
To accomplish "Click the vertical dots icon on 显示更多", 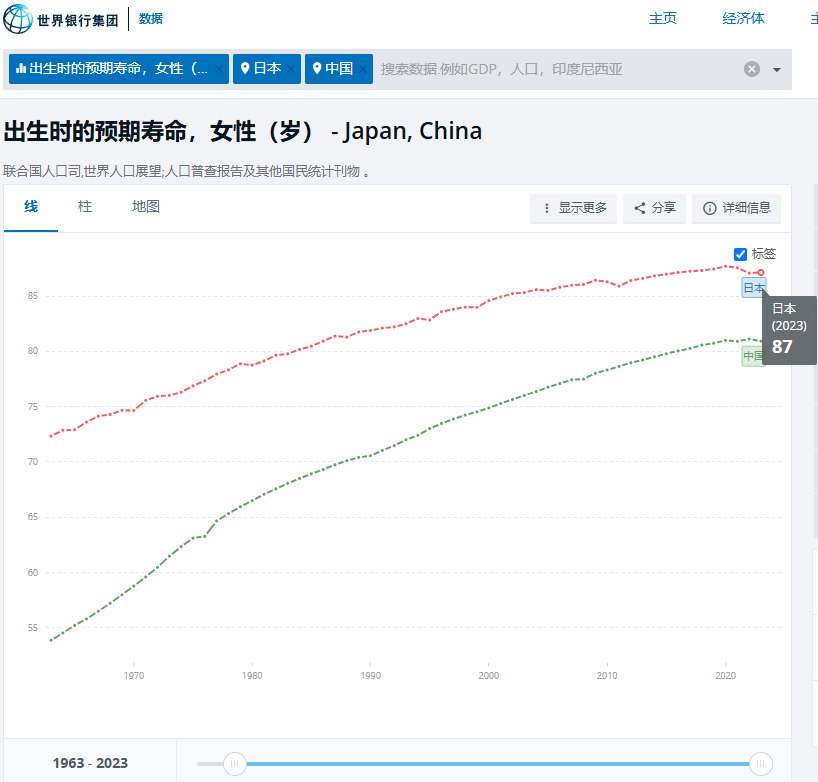I will 547,208.
